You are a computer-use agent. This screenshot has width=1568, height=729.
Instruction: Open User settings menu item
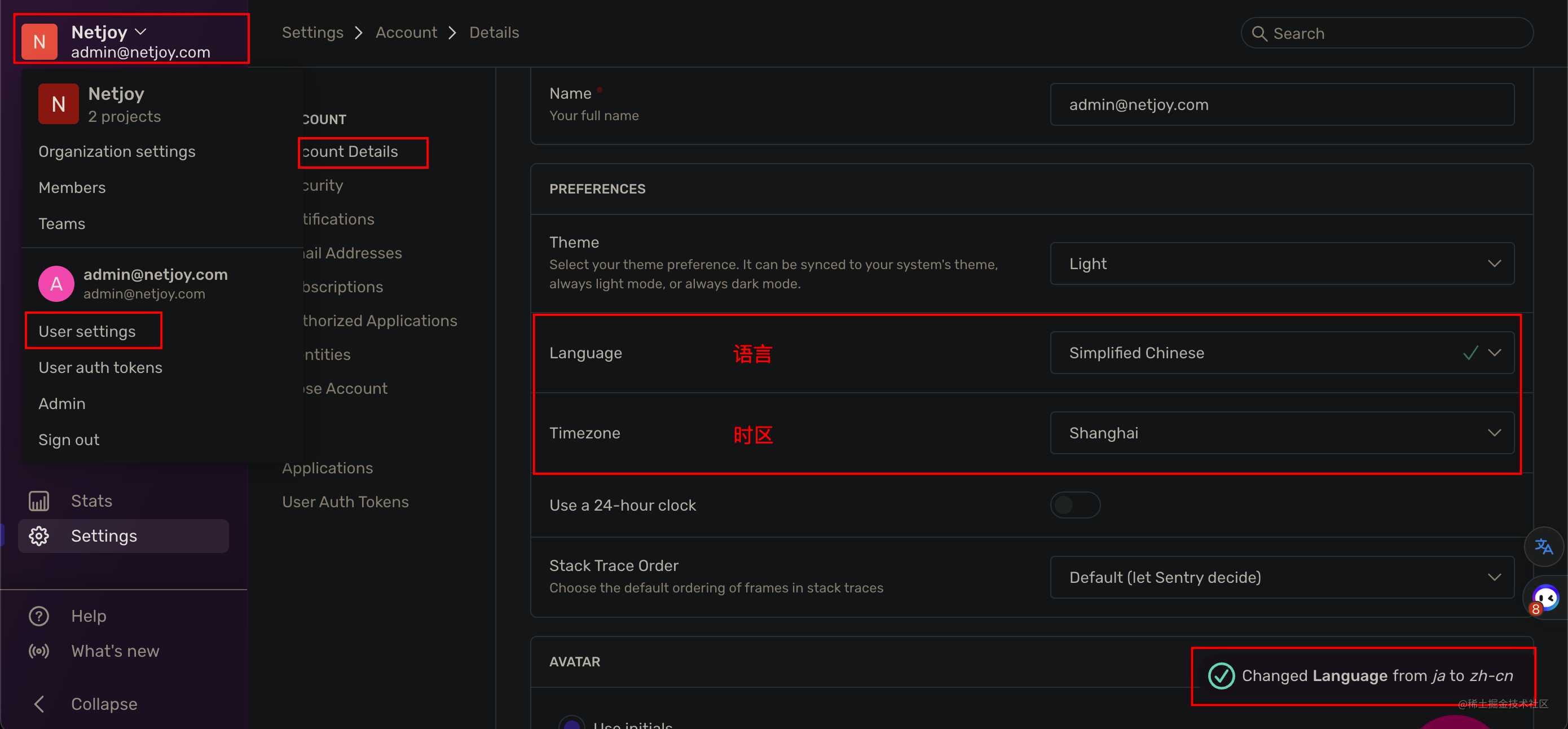click(x=87, y=331)
